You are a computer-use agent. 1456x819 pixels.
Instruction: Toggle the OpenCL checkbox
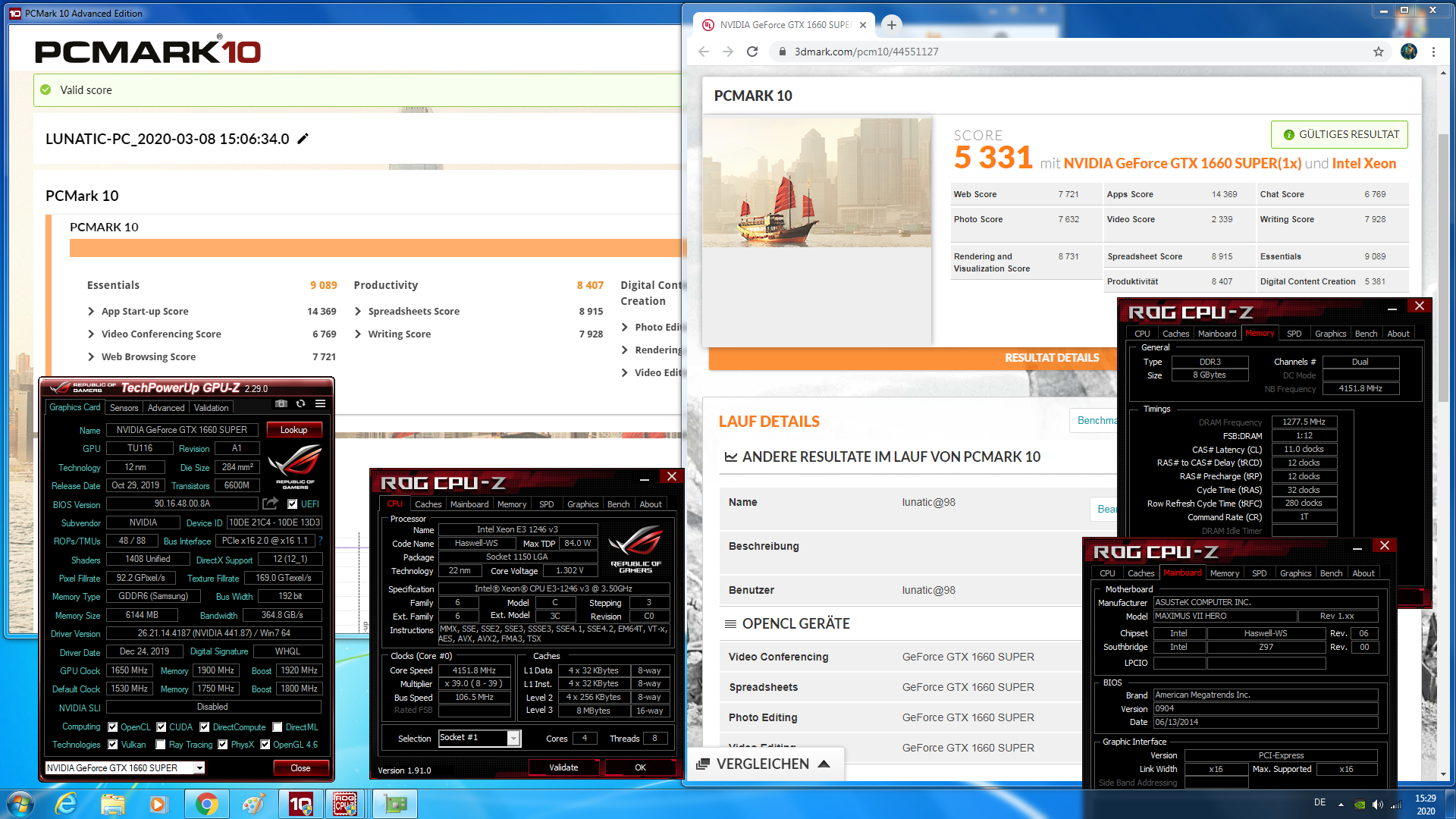coord(112,727)
